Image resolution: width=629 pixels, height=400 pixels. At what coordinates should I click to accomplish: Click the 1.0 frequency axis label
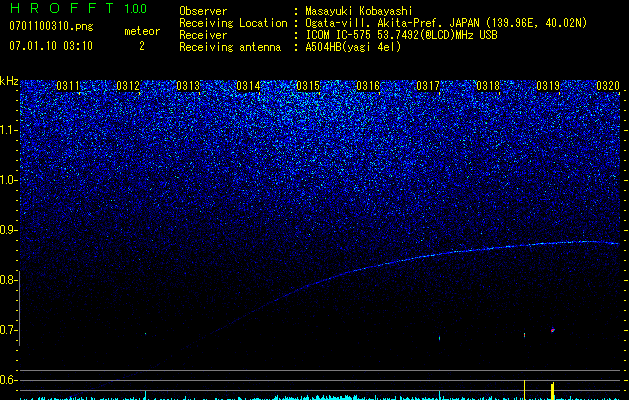[9, 180]
